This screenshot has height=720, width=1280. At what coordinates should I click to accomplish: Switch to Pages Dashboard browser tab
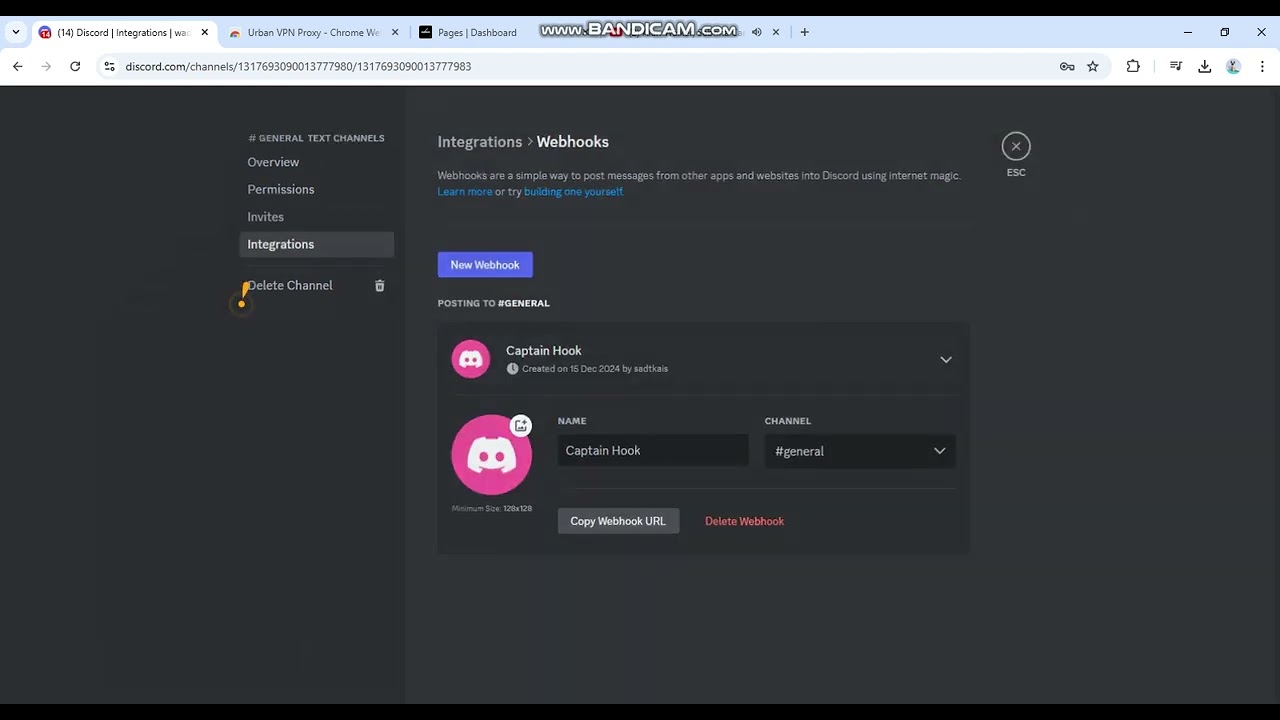tap(477, 32)
